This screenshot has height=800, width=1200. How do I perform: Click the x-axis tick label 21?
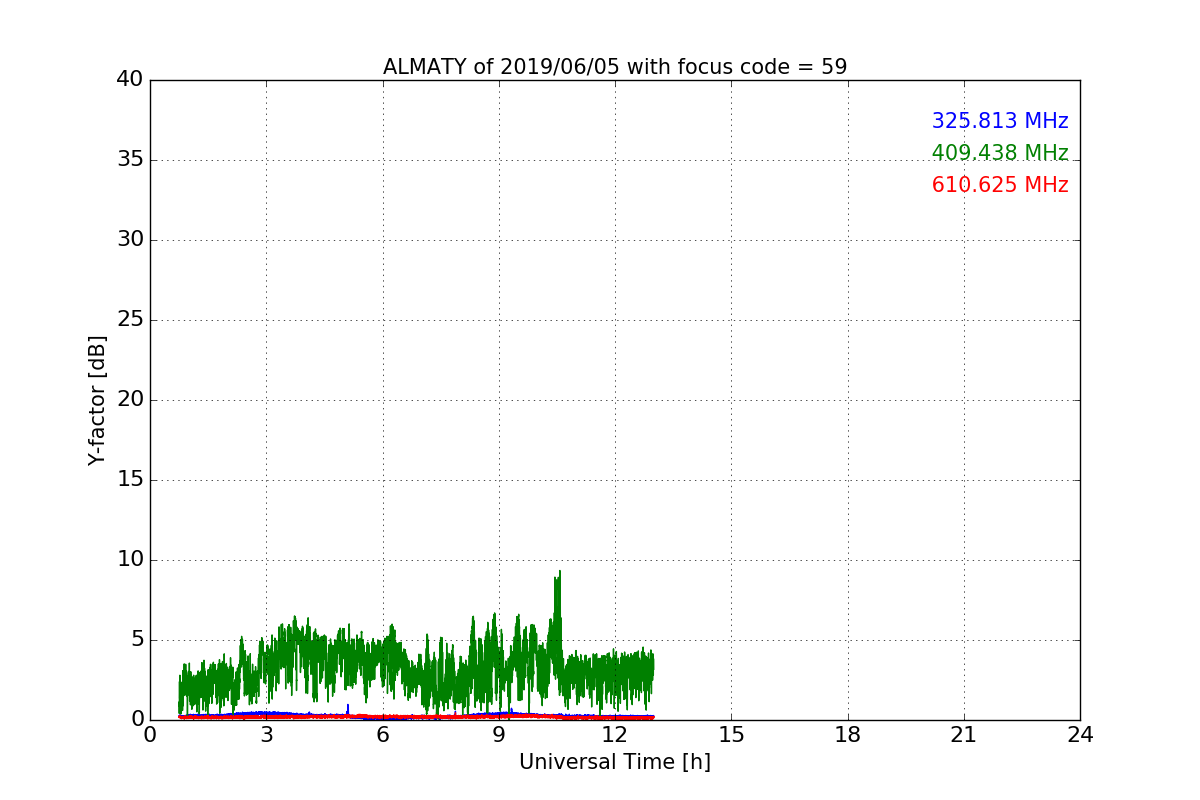pos(964,735)
